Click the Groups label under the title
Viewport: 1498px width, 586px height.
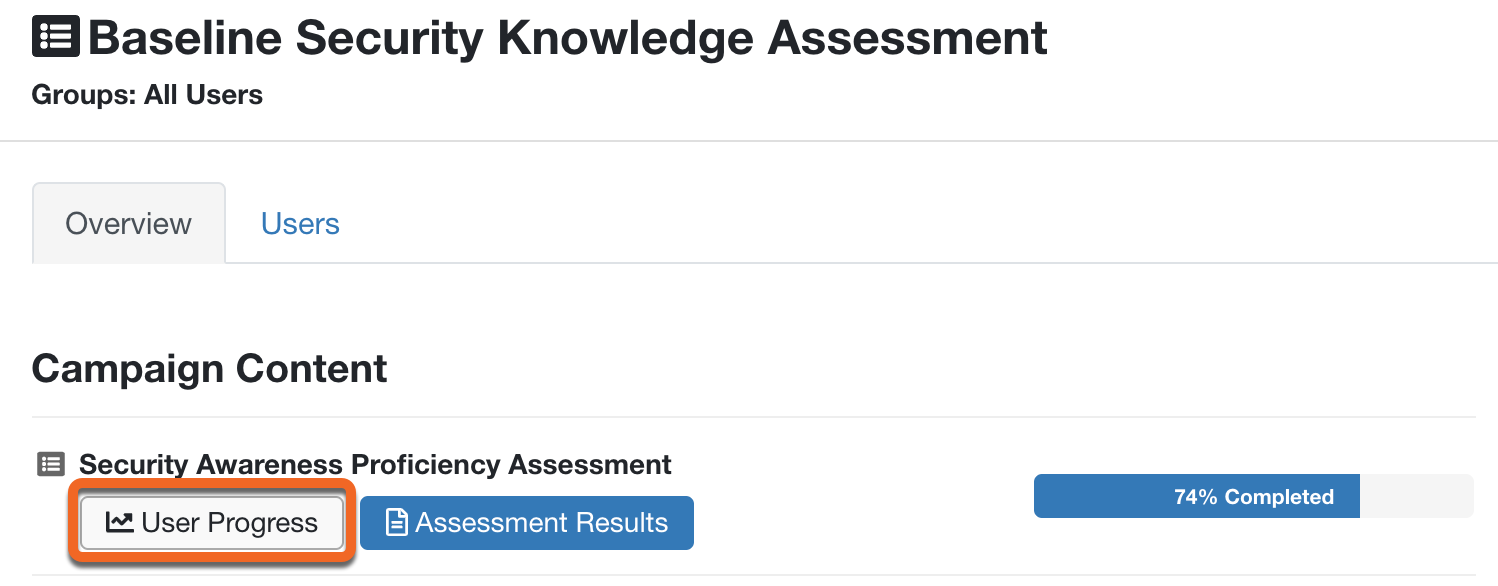(84, 96)
